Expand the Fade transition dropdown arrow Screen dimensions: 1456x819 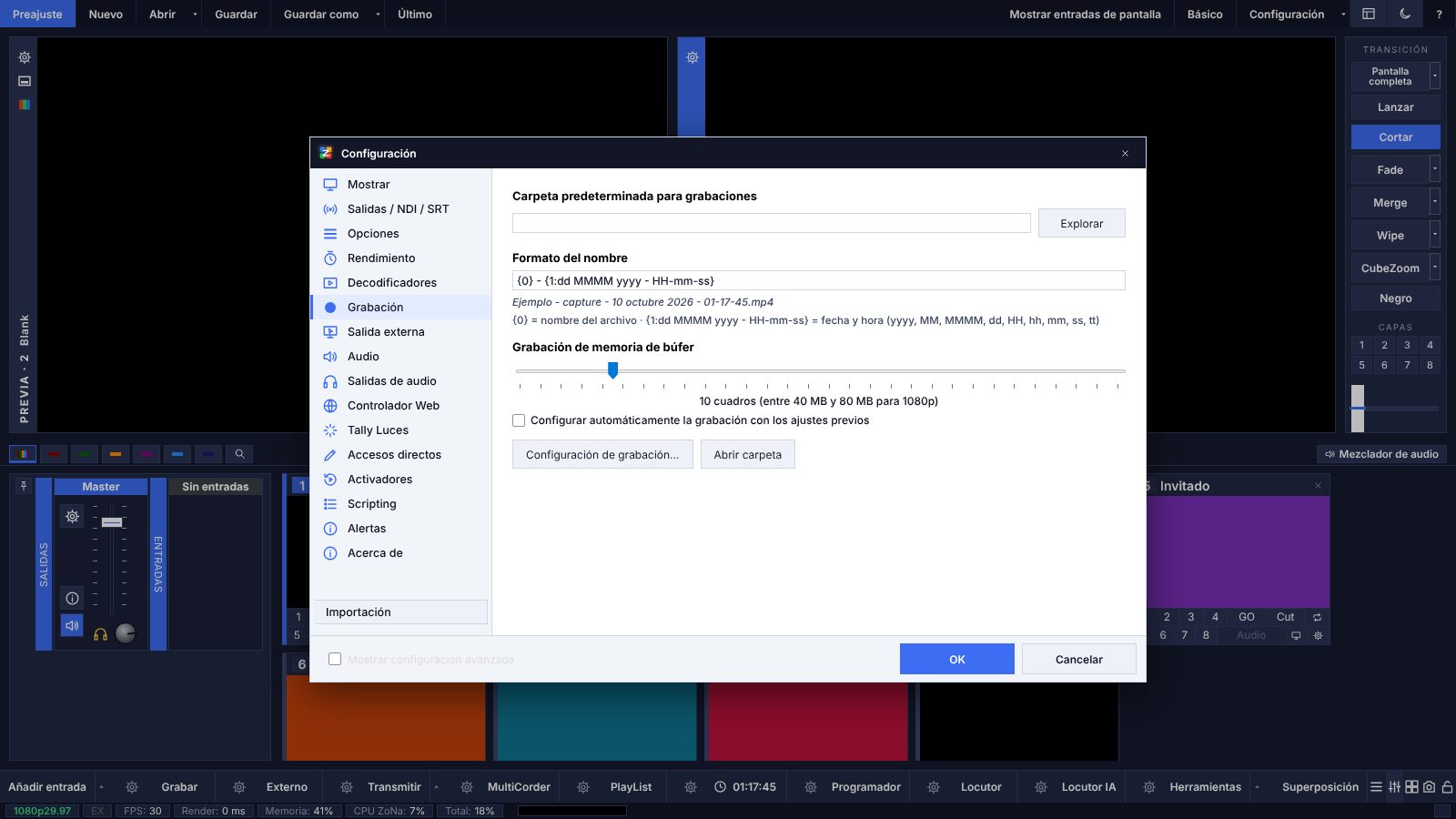pyautogui.click(x=1435, y=169)
